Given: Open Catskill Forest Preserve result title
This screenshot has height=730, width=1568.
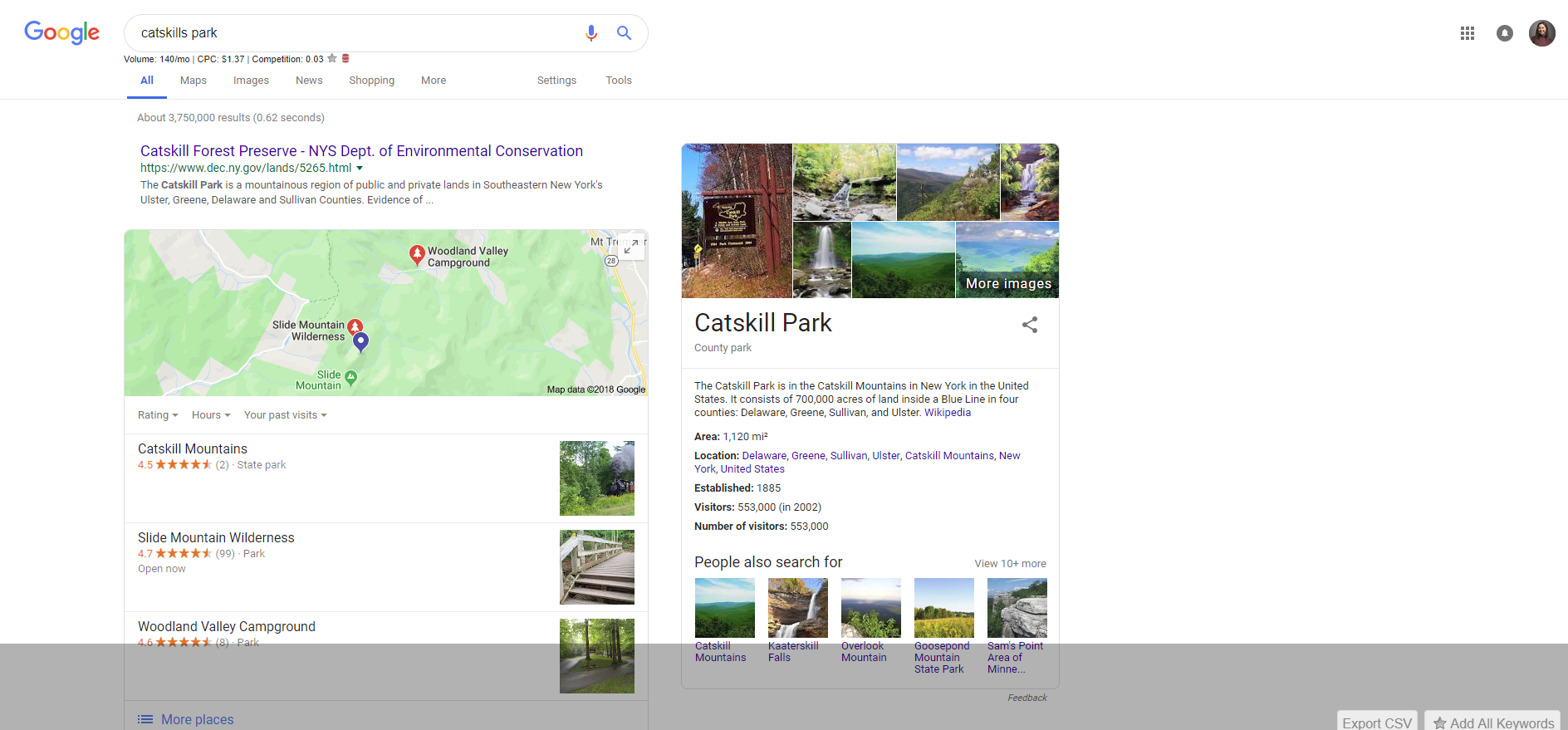Looking at the screenshot, I should click(x=361, y=151).
